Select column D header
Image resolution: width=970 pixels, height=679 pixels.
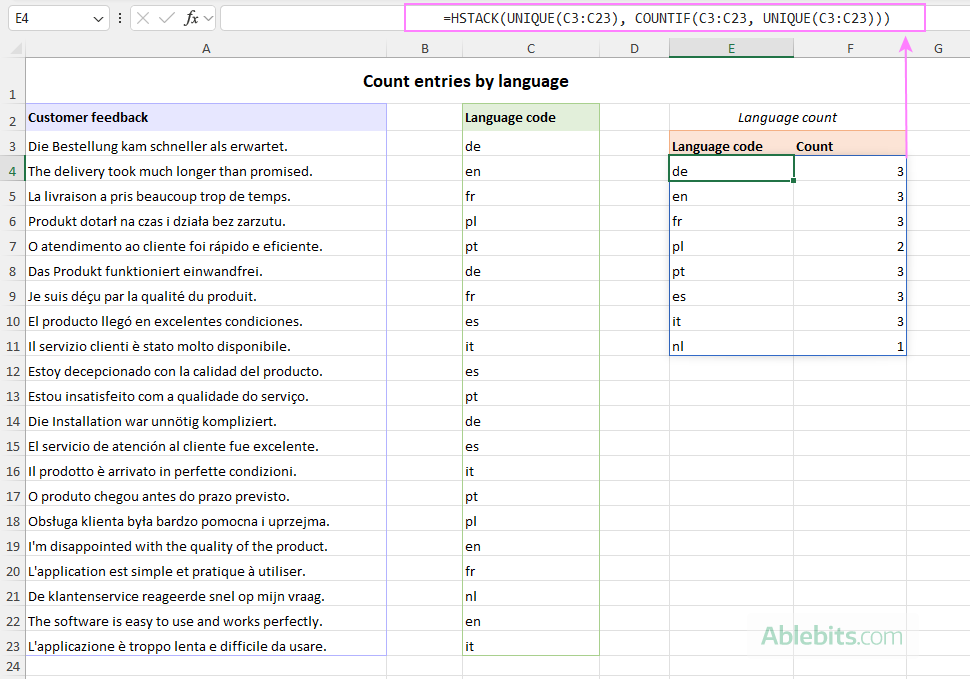coord(634,48)
